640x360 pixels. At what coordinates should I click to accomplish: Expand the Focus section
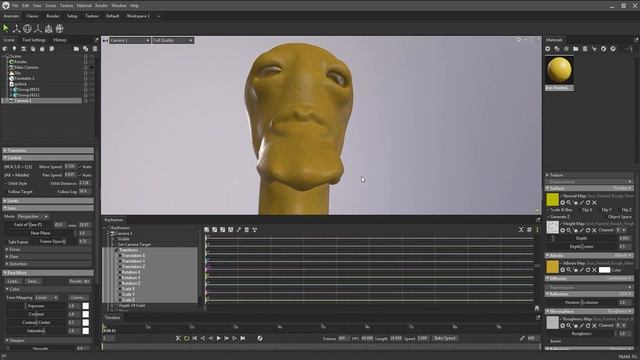(x=48, y=249)
